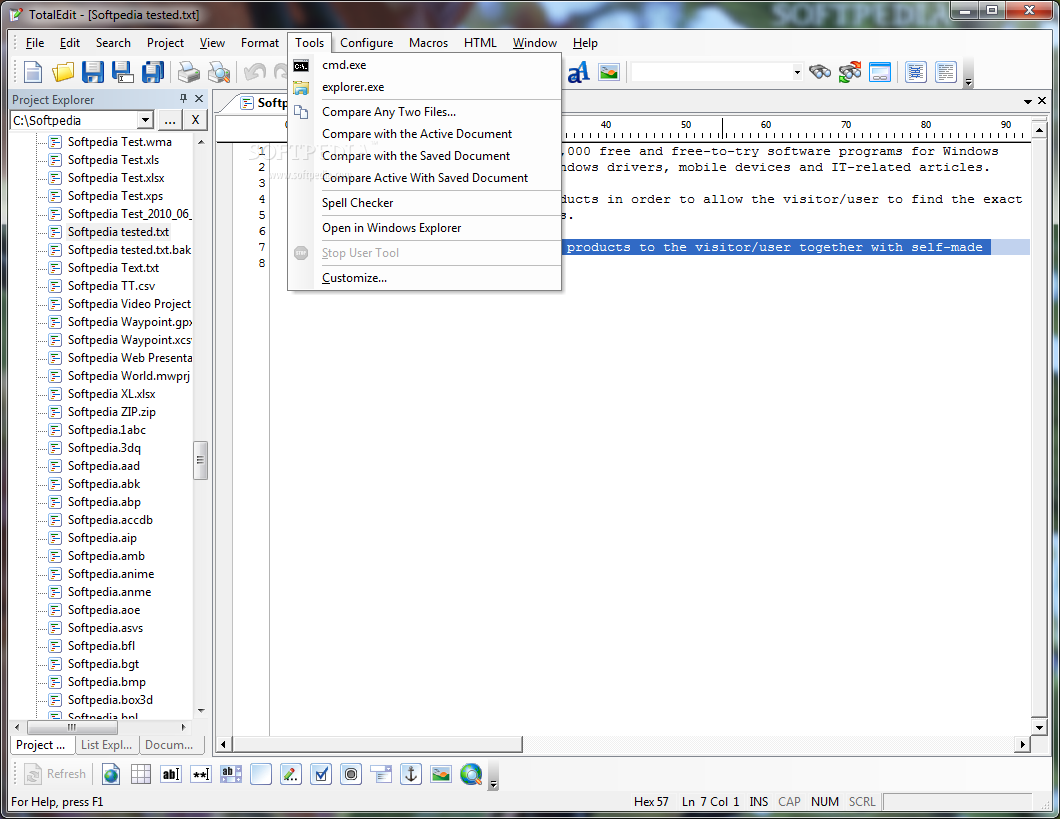Insert a dropdown list using the combo box icon
Viewport: 1060px width, 819px height.
tap(381, 774)
